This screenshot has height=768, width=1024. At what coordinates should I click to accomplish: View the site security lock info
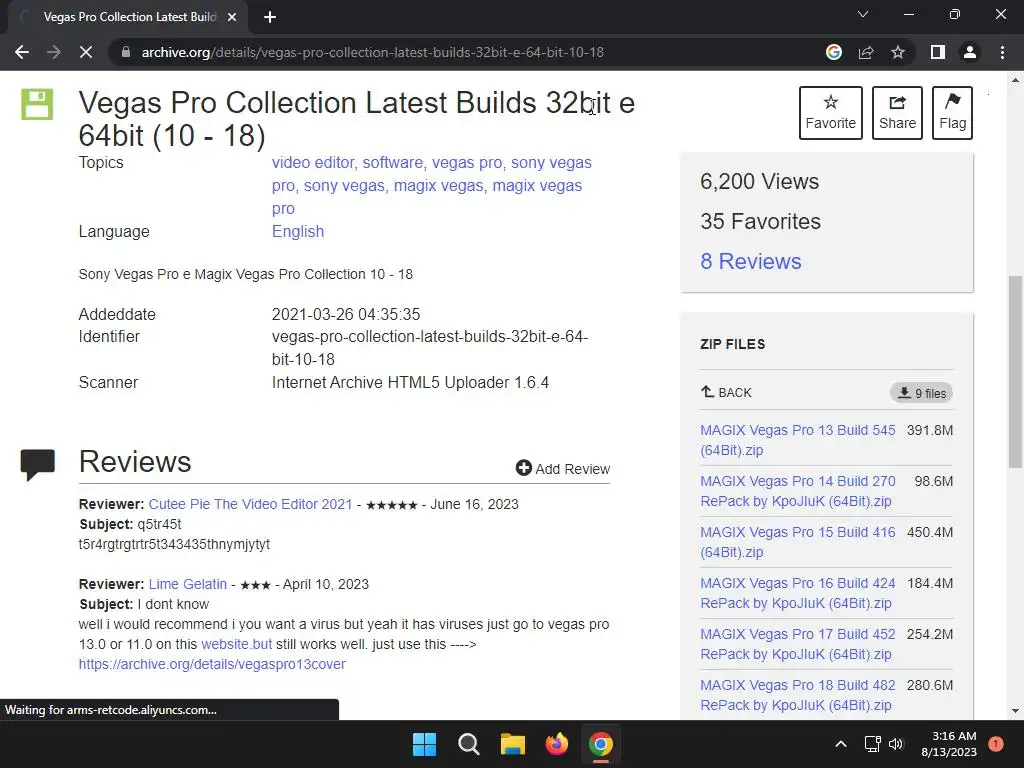tap(125, 52)
